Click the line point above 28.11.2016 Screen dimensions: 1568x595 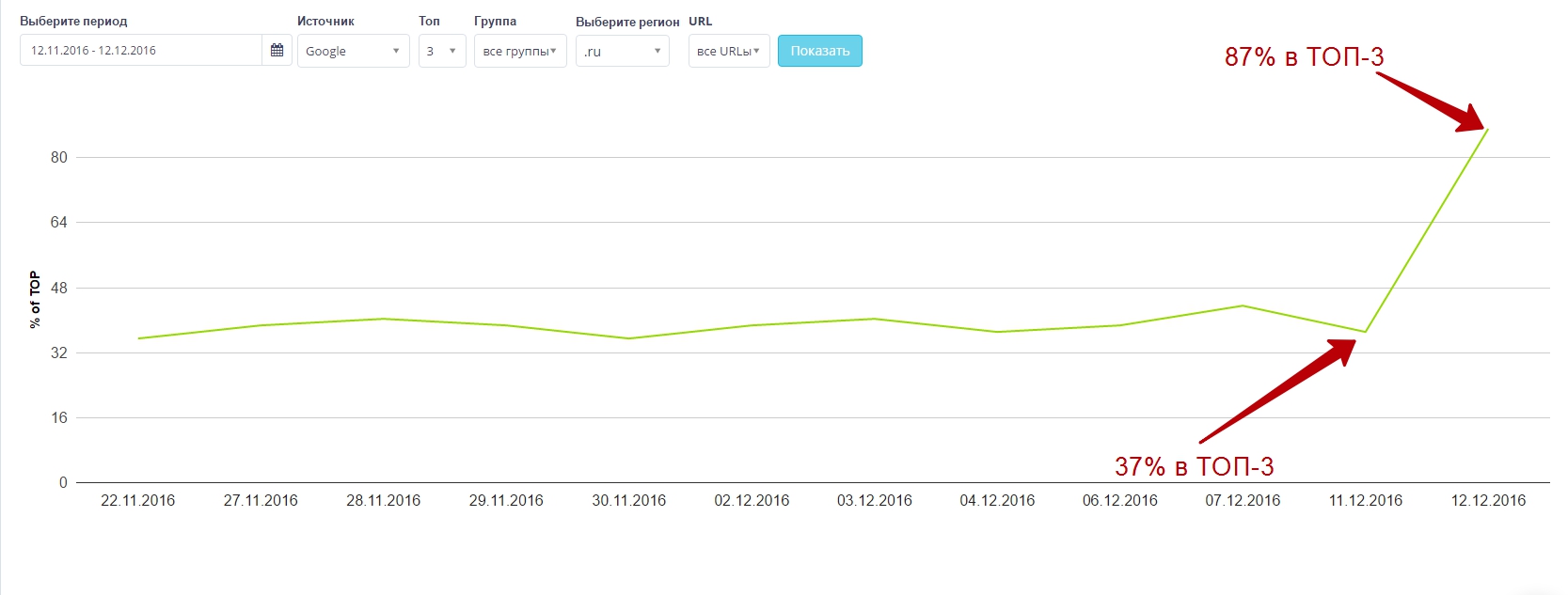tap(384, 319)
